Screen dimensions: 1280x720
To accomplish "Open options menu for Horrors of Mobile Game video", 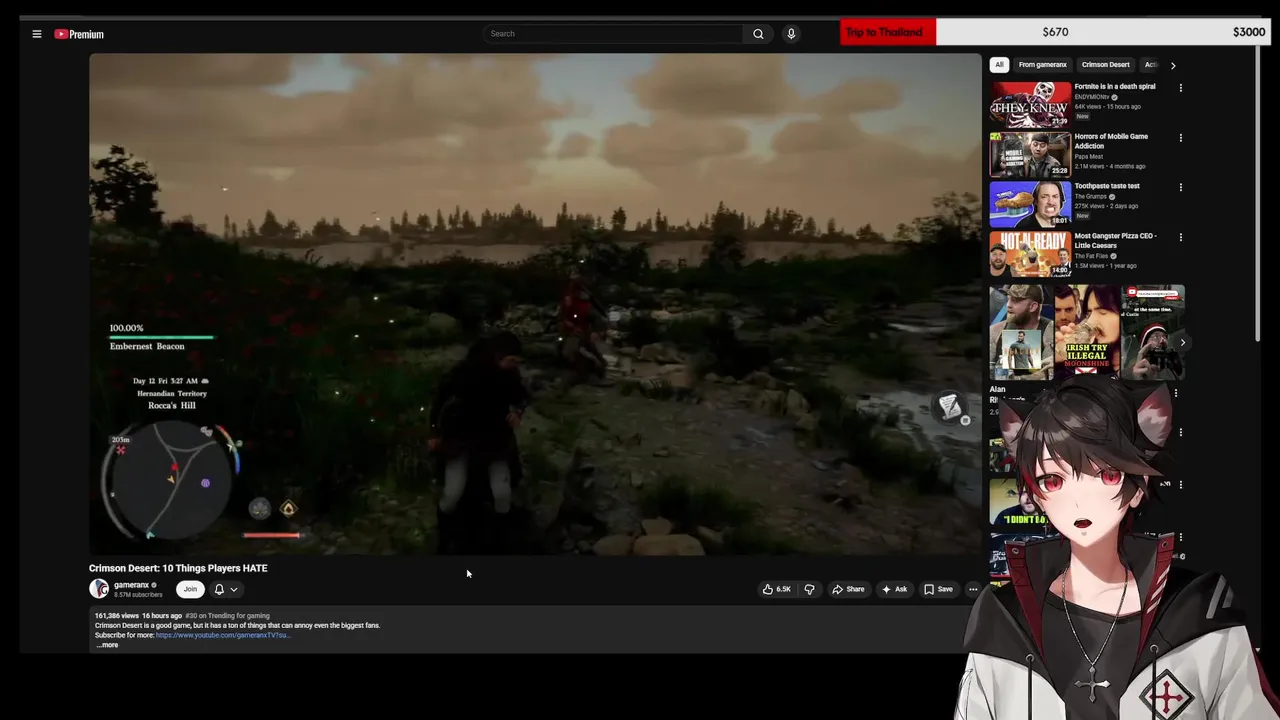I will tap(1180, 138).
